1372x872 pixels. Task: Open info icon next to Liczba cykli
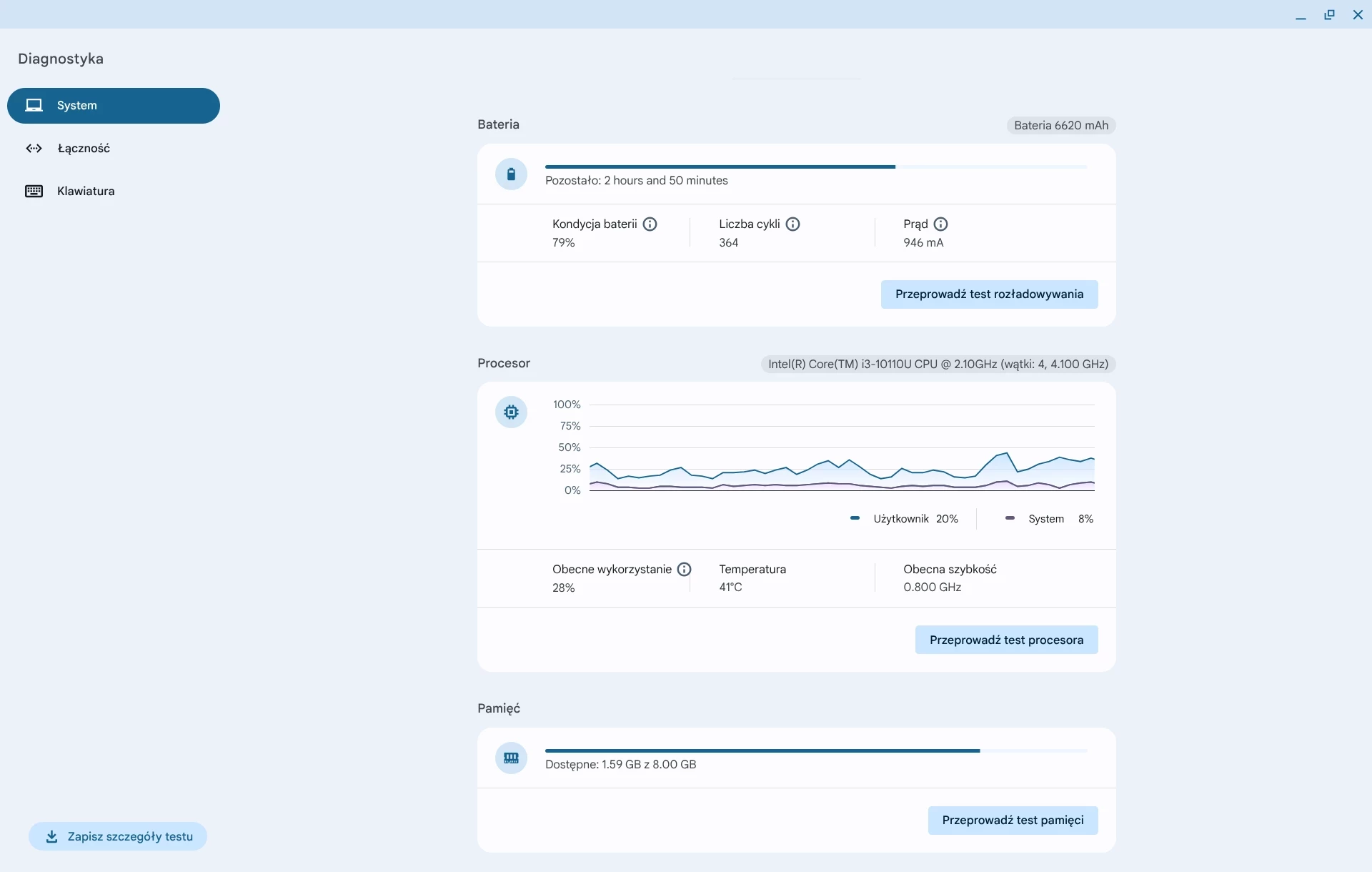point(792,224)
